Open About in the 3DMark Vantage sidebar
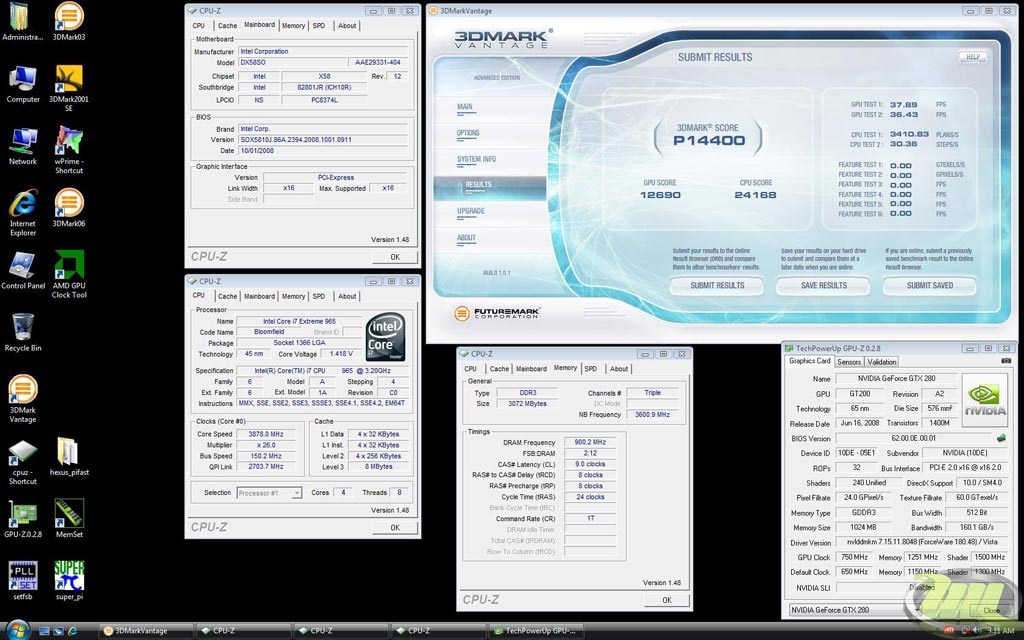This screenshot has width=1024, height=640. (466, 238)
